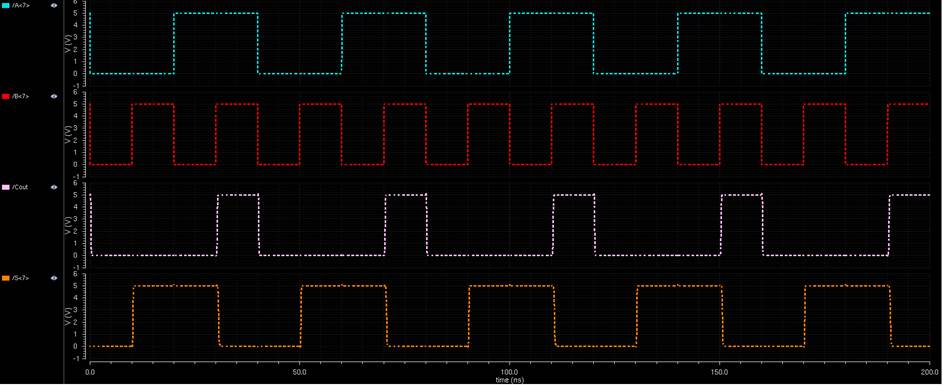Click the orange /S<7> waveform trace
The height and width of the screenshot is (385, 943).
point(174,286)
